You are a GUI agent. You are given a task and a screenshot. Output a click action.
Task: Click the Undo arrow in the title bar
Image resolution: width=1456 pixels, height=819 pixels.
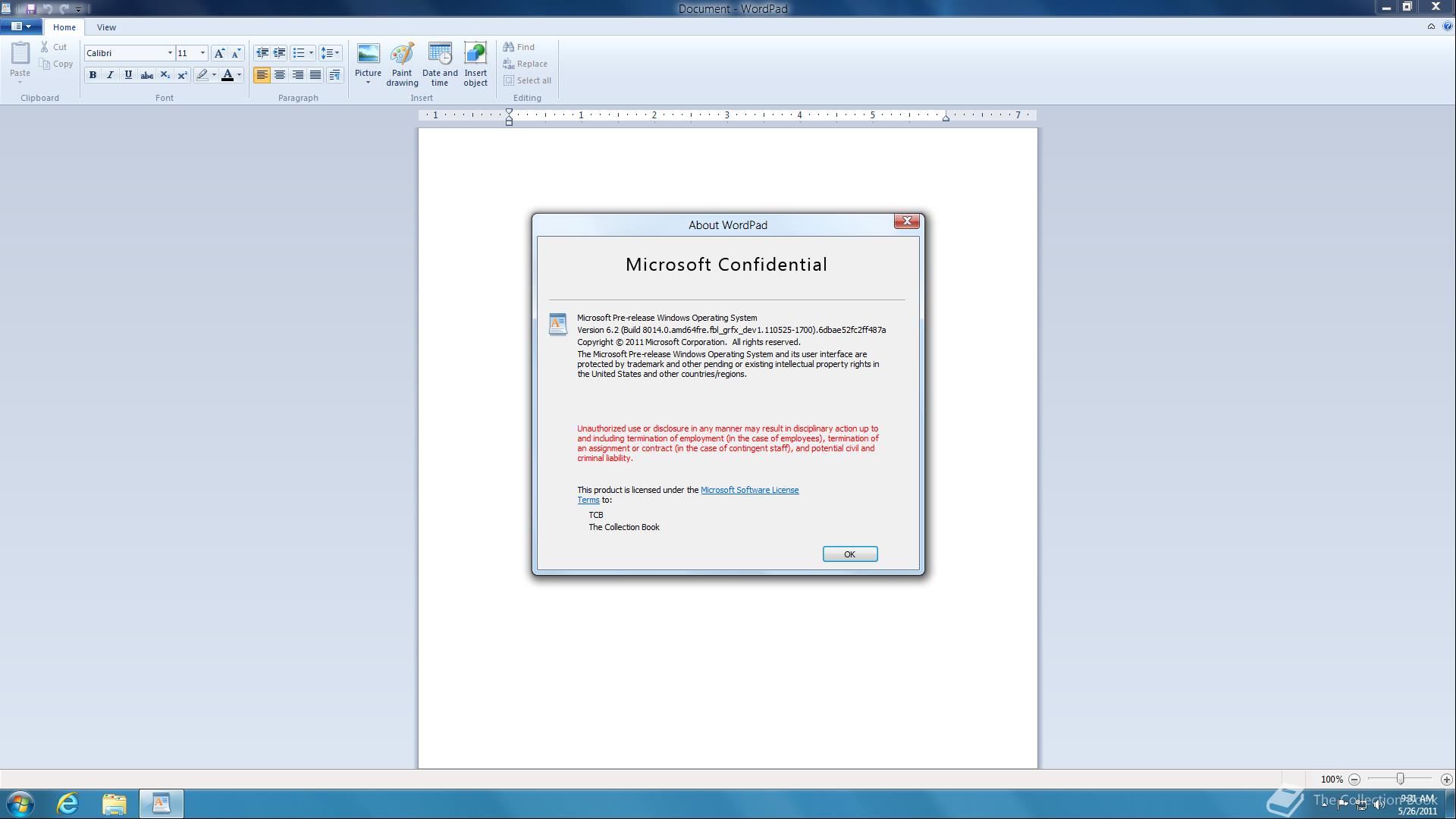point(47,8)
